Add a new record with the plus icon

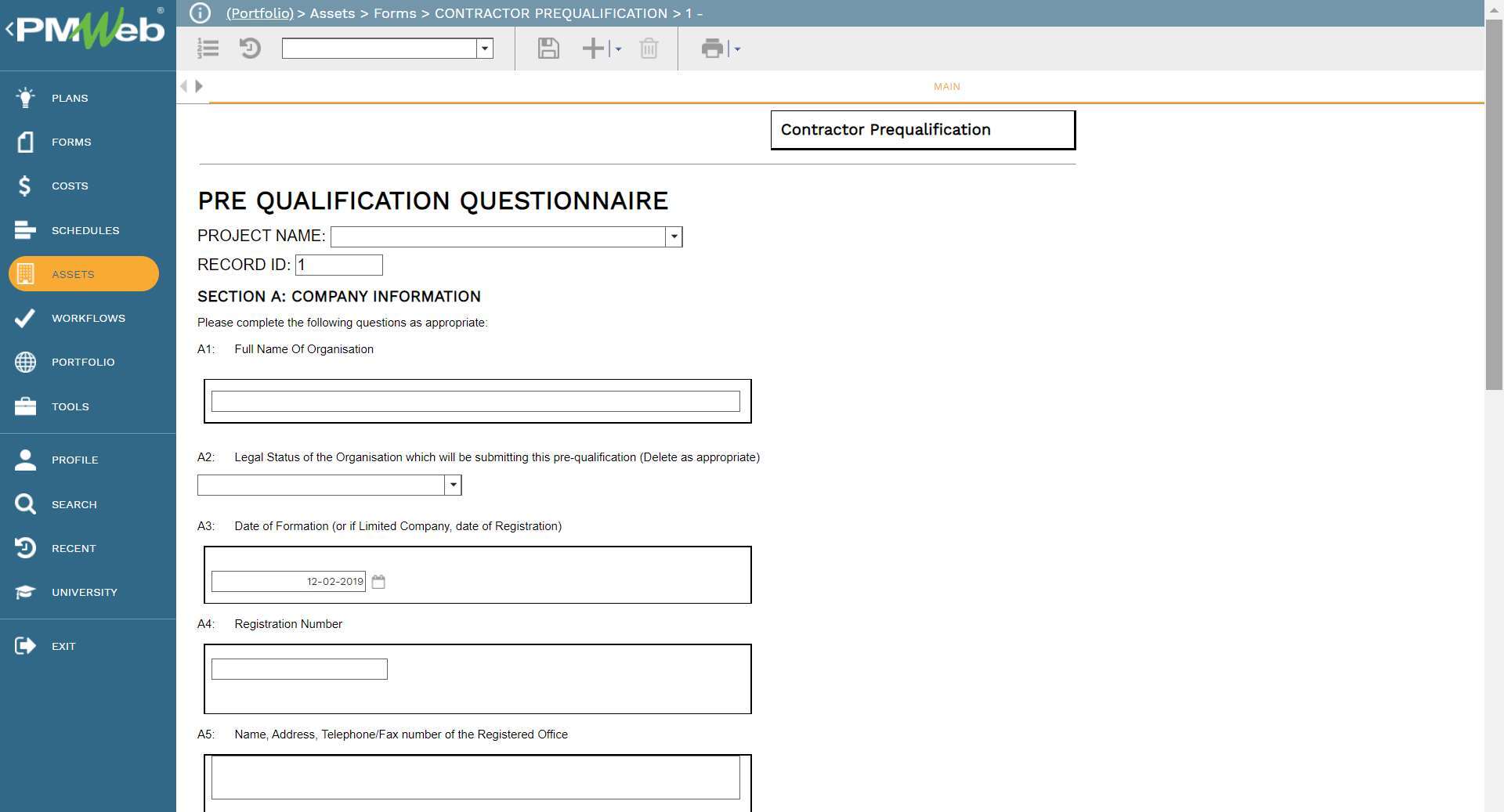point(593,49)
